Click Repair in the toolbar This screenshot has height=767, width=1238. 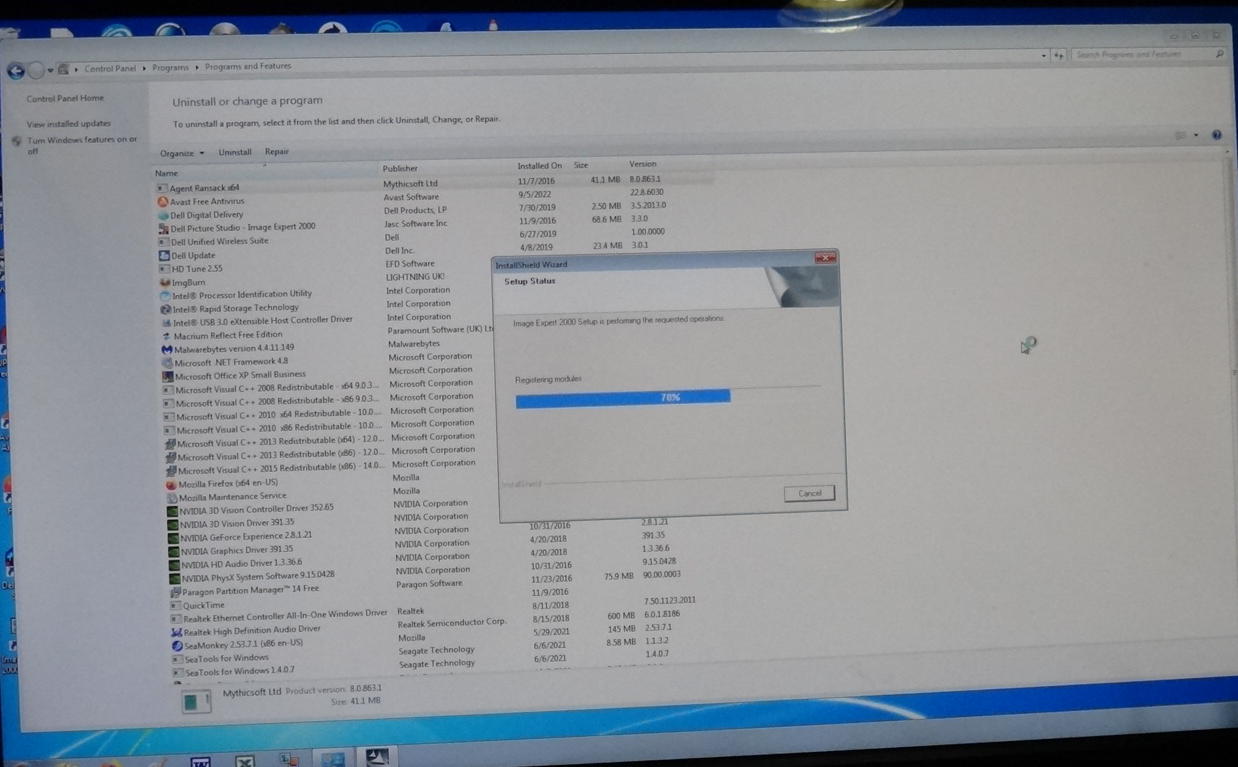(277, 152)
